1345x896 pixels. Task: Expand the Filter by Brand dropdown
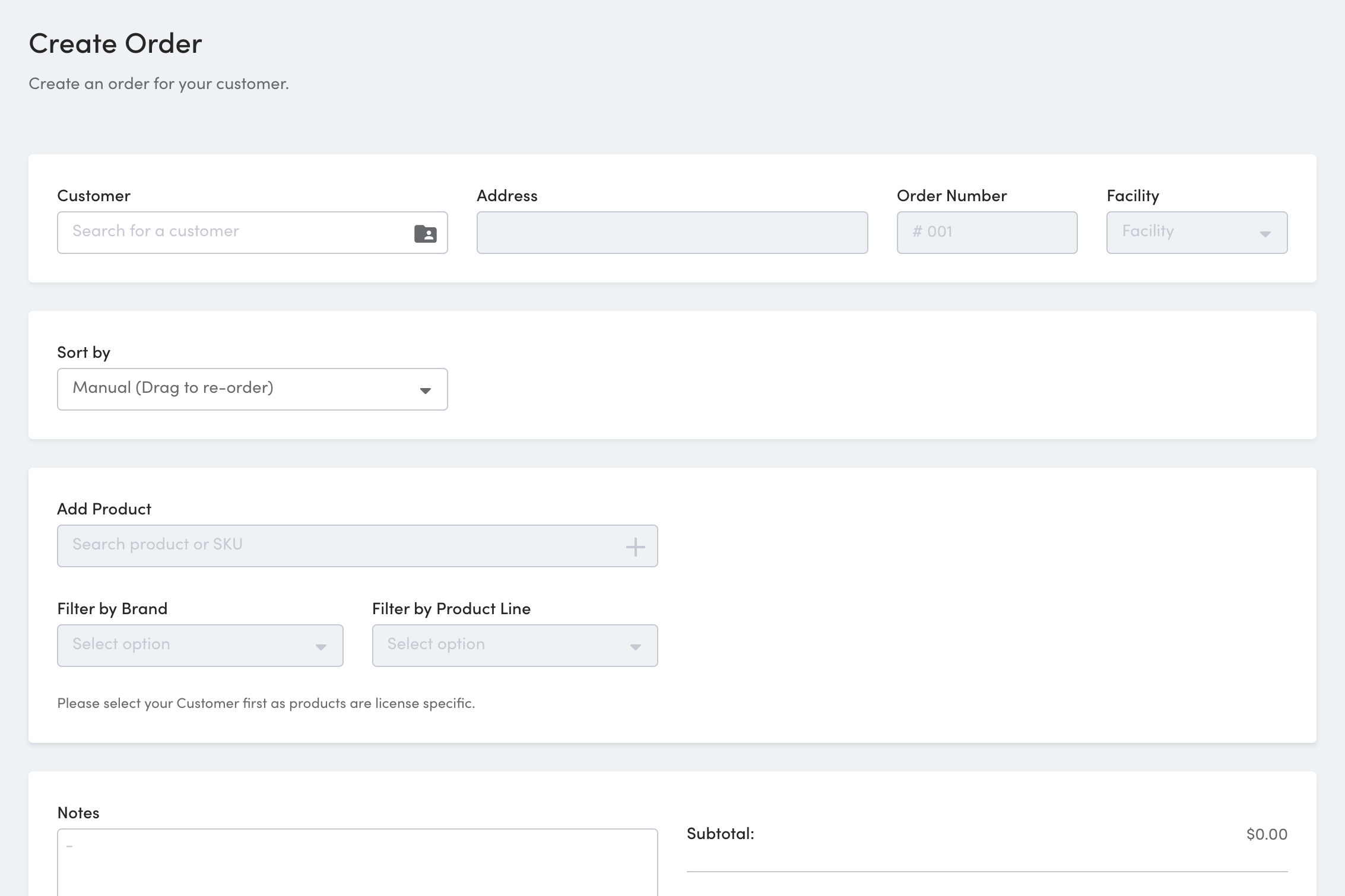(x=200, y=646)
